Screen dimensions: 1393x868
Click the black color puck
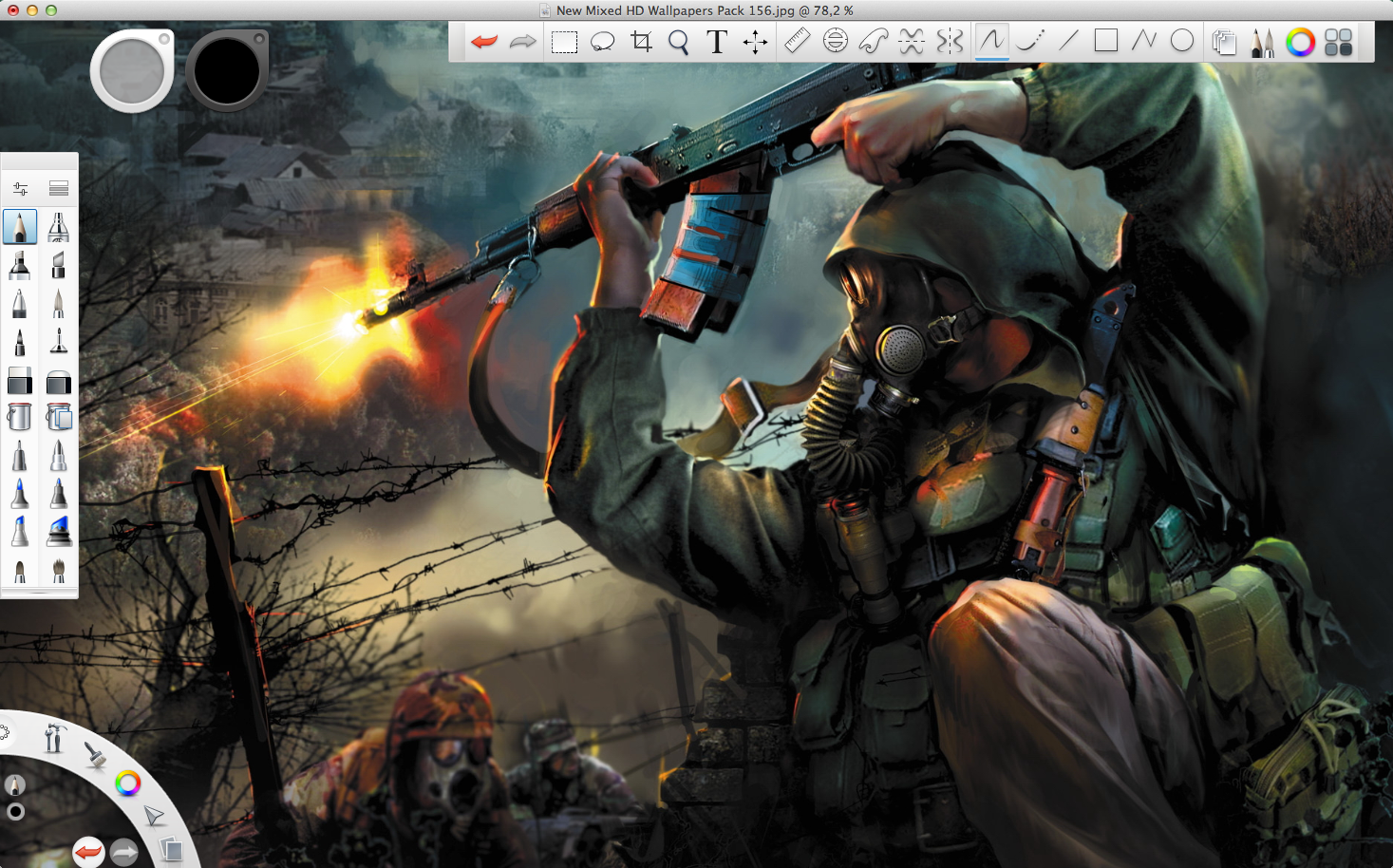click(x=227, y=70)
